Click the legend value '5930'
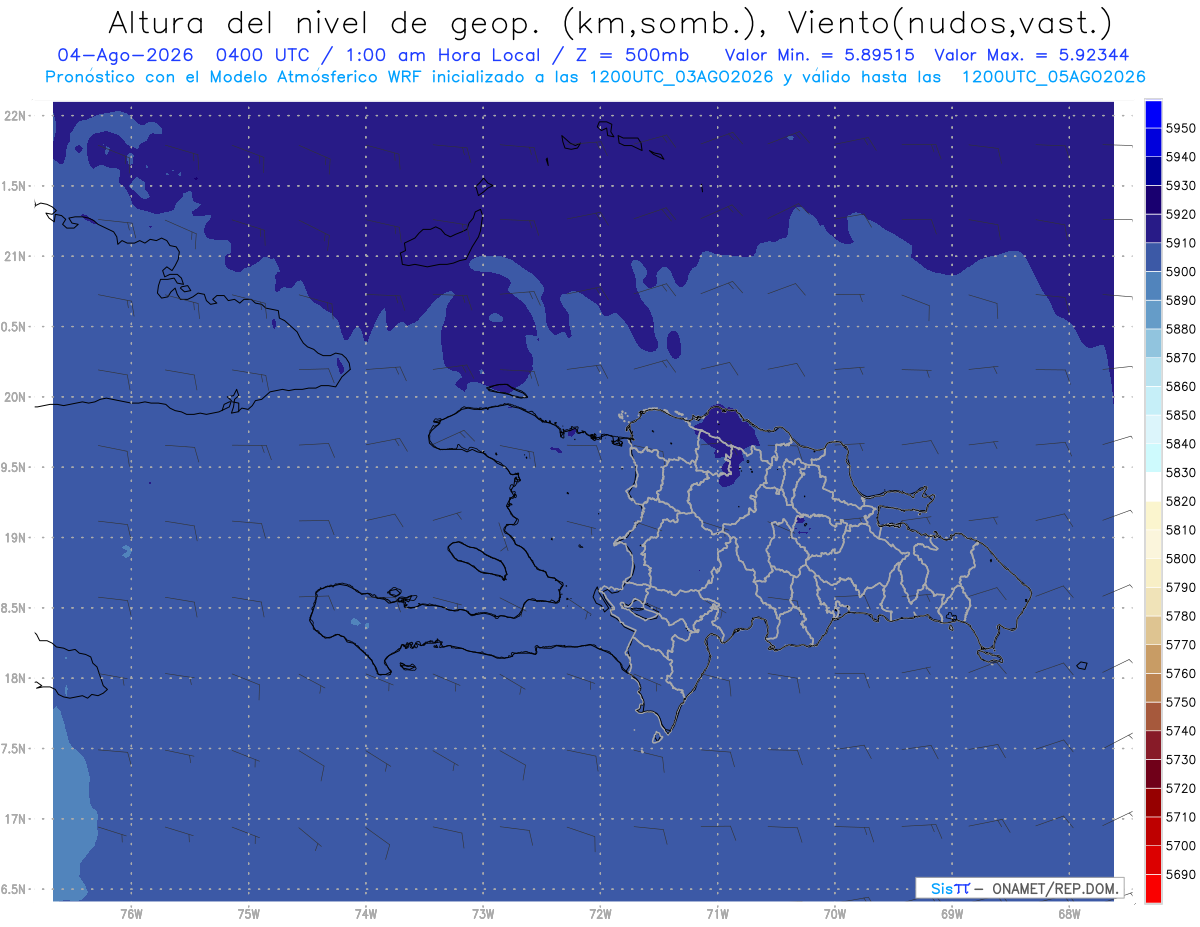This screenshot has height=927, width=1200. pyautogui.click(x=1180, y=186)
